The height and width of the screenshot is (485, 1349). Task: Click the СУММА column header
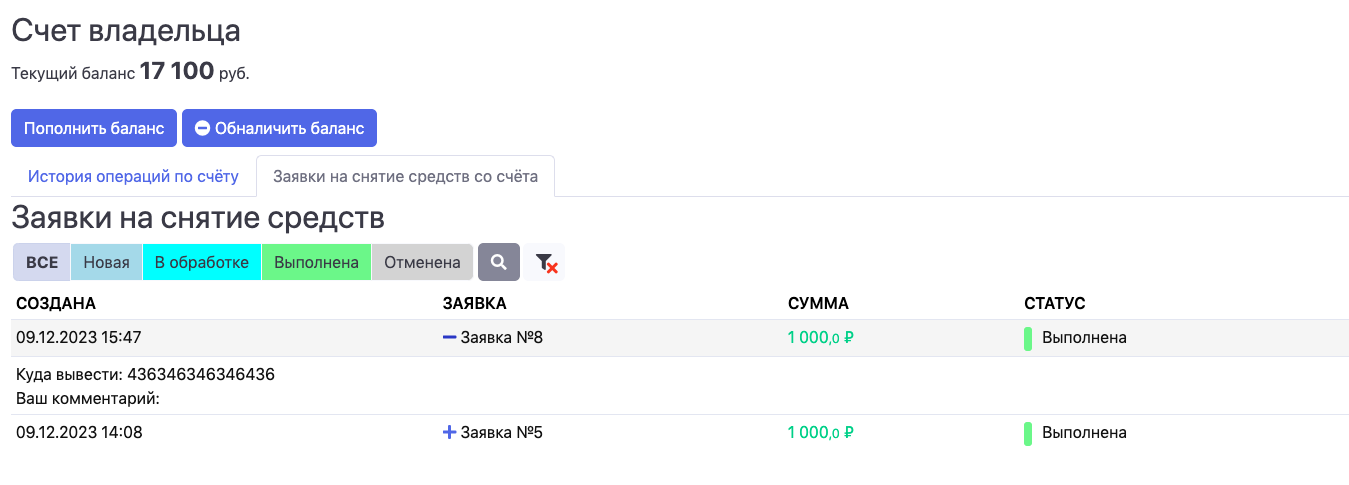click(x=818, y=303)
